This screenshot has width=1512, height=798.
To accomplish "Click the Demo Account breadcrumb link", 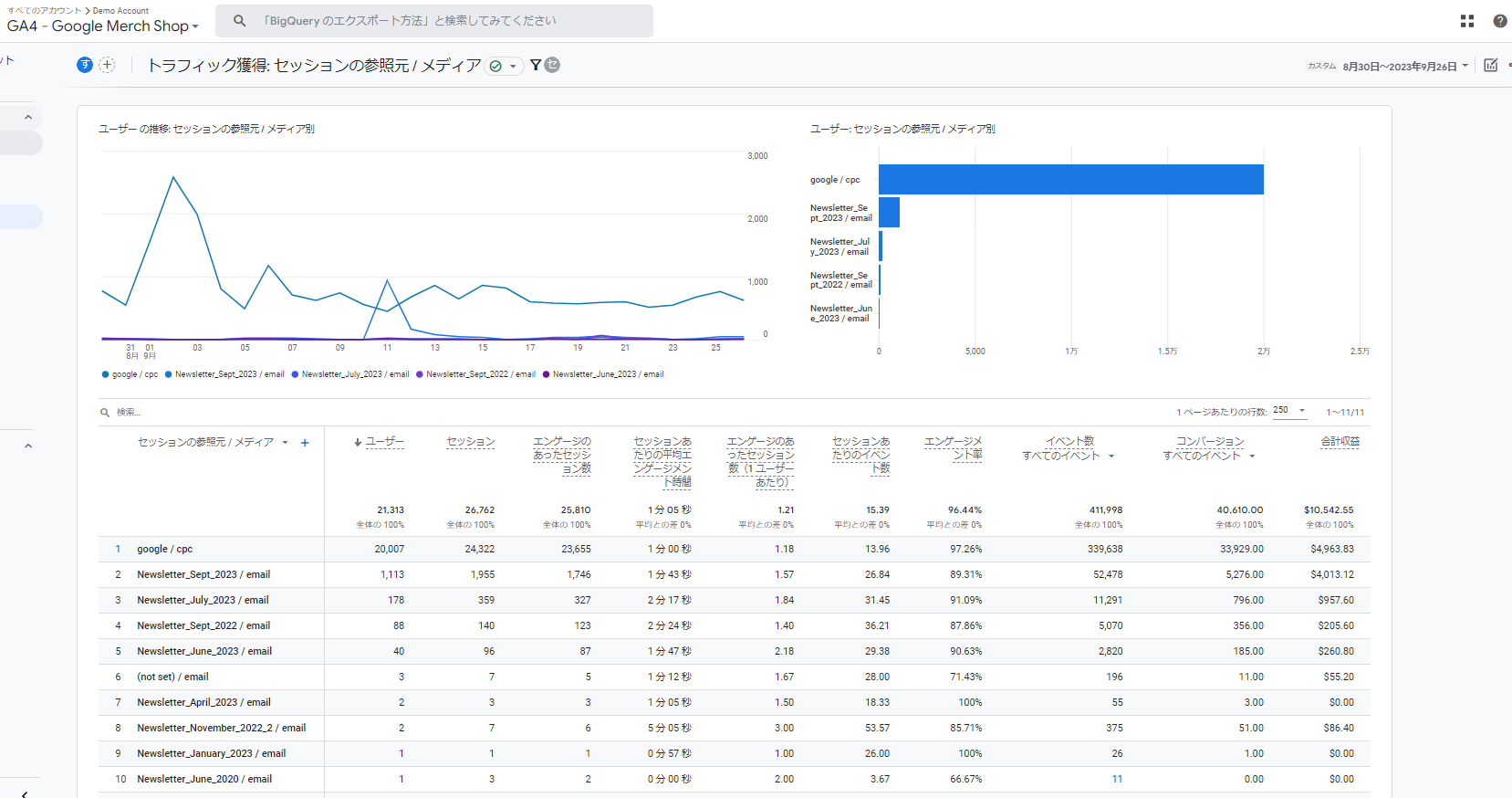I will point(120,10).
